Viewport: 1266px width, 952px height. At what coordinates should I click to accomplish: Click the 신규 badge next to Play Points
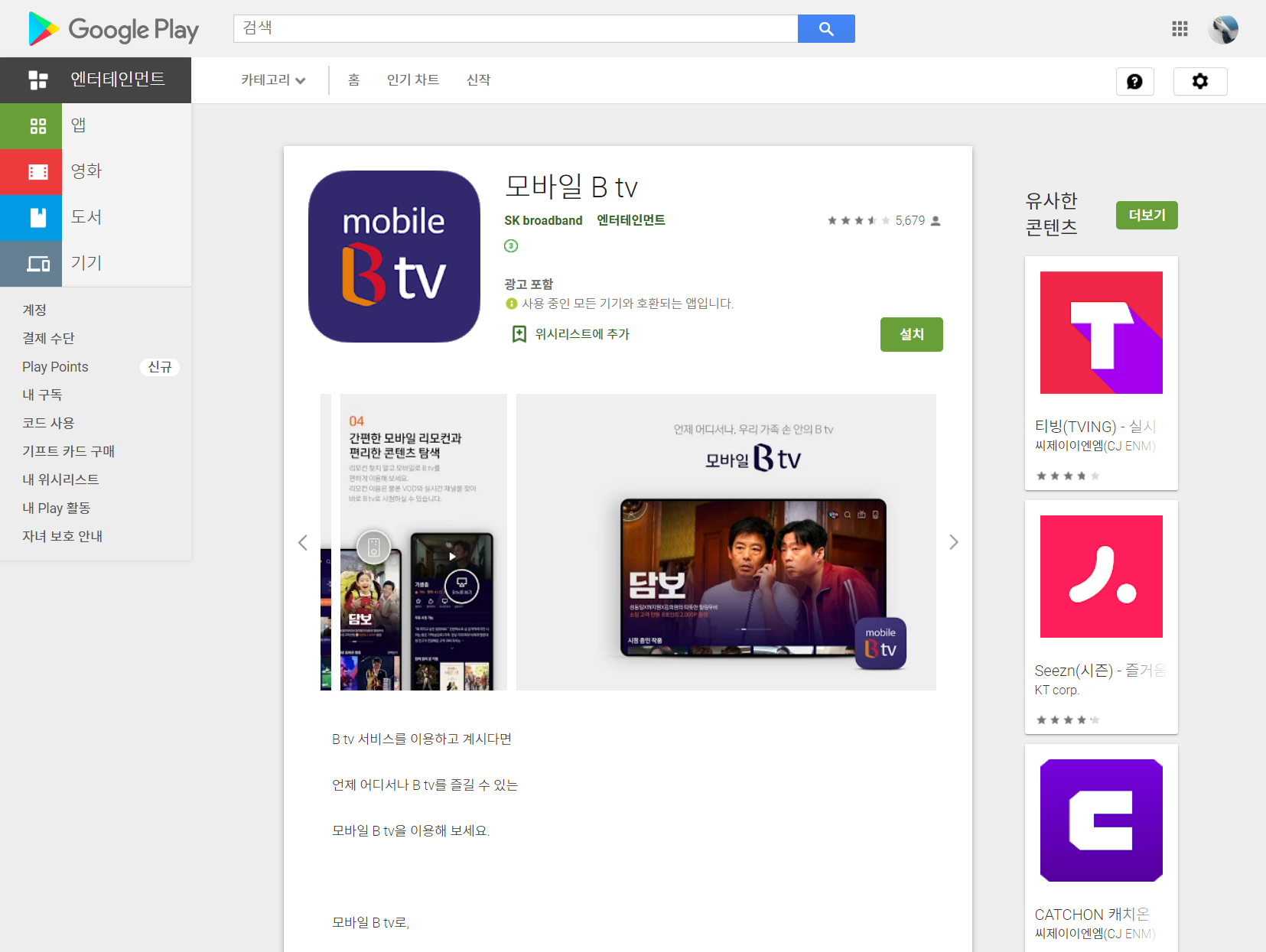(x=160, y=367)
